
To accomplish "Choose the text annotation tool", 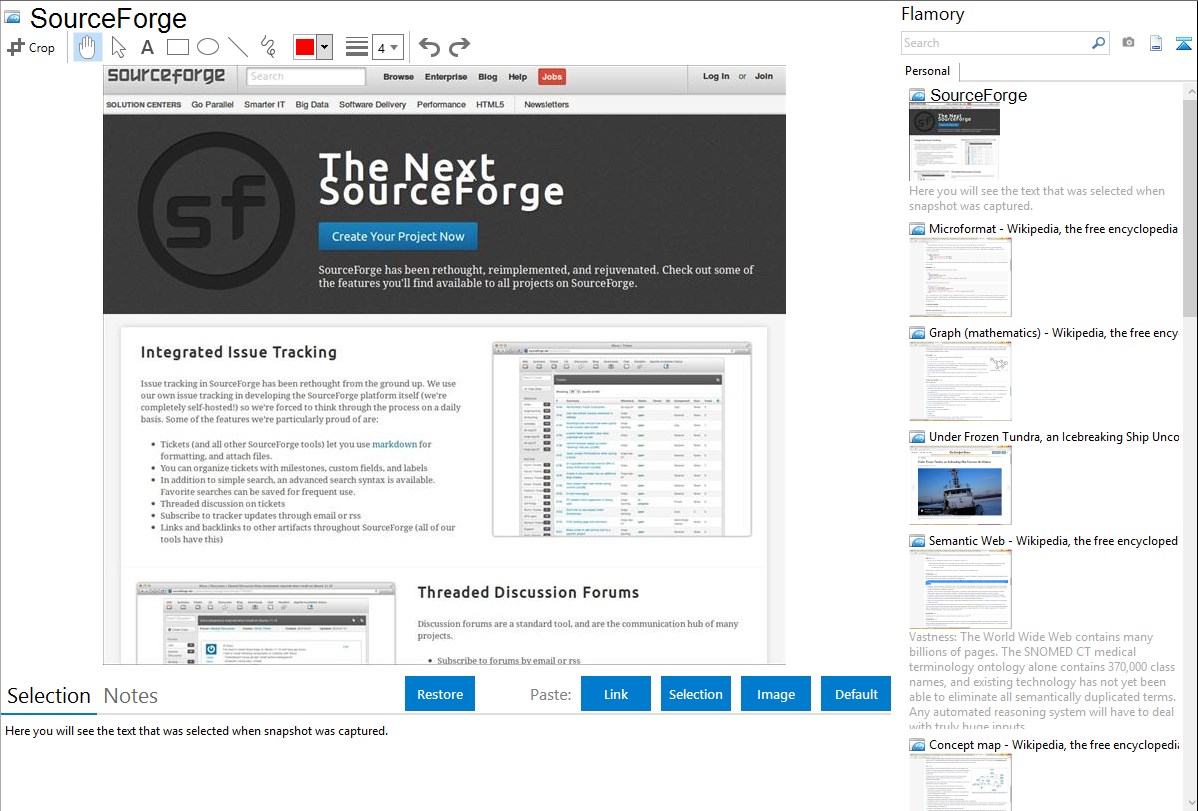I will pyautogui.click(x=147, y=47).
